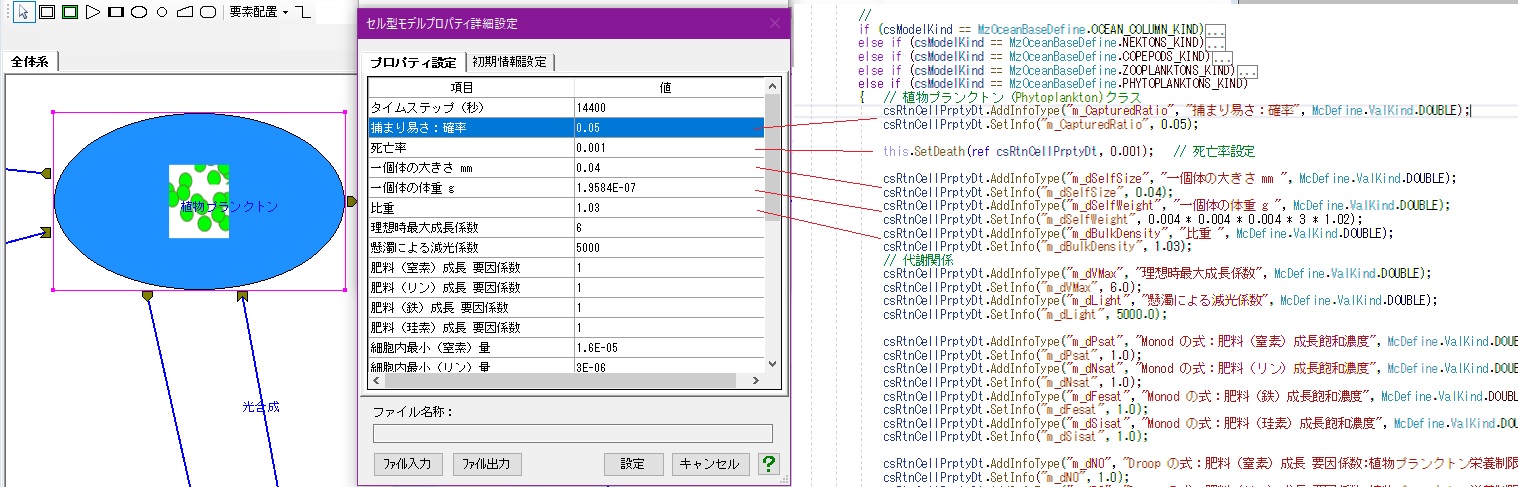1518x487 pixels.
Task: Select the 全体系 canvas tab
Action: tap(30, 62)
